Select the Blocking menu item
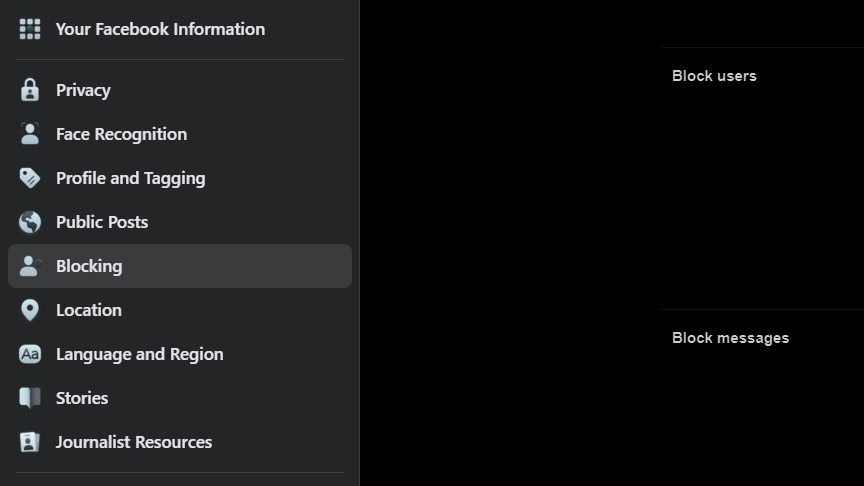Screen dimensions: 864x486 pos(89,266)
